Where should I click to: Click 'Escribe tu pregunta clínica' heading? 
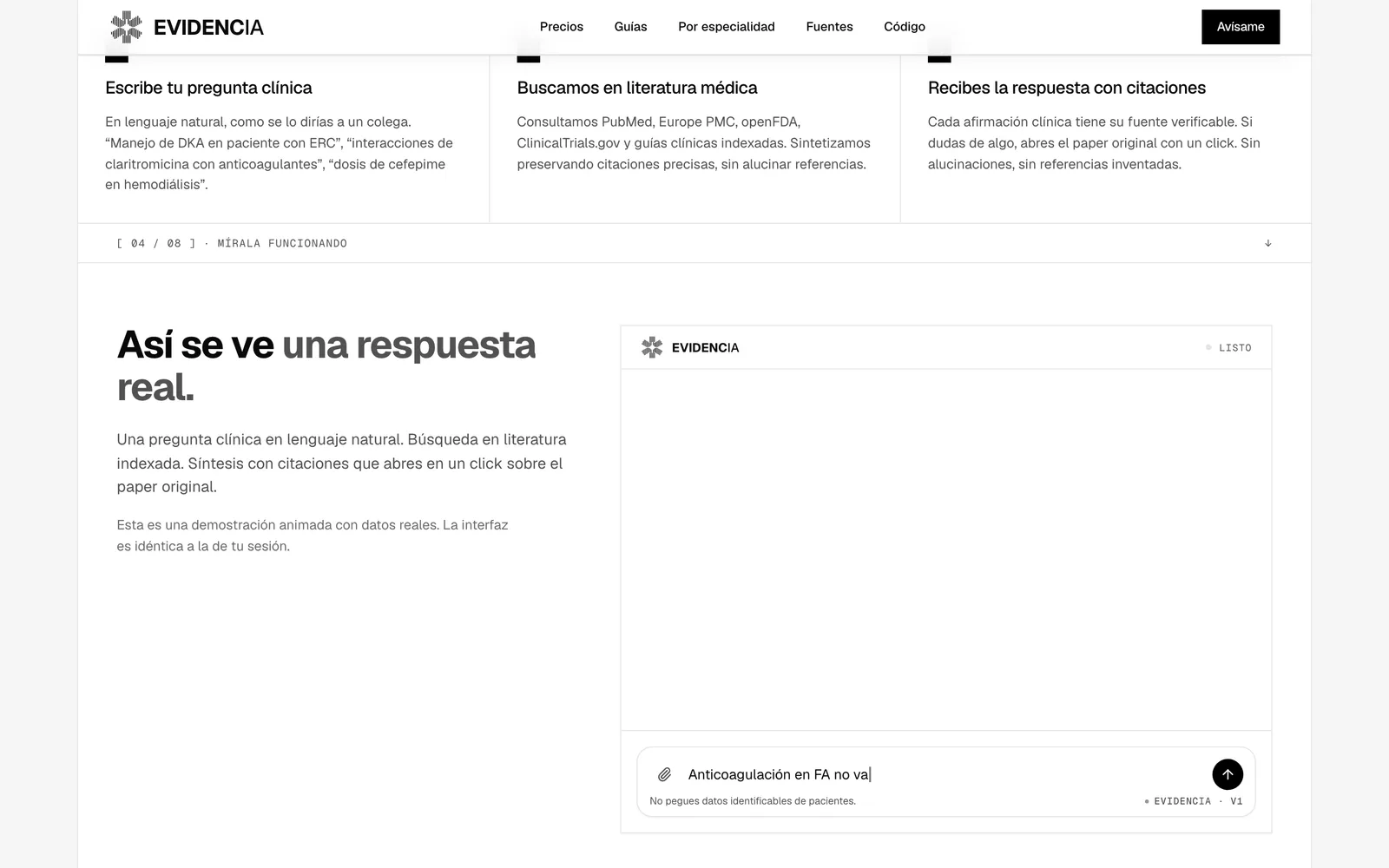coord(208,88)
